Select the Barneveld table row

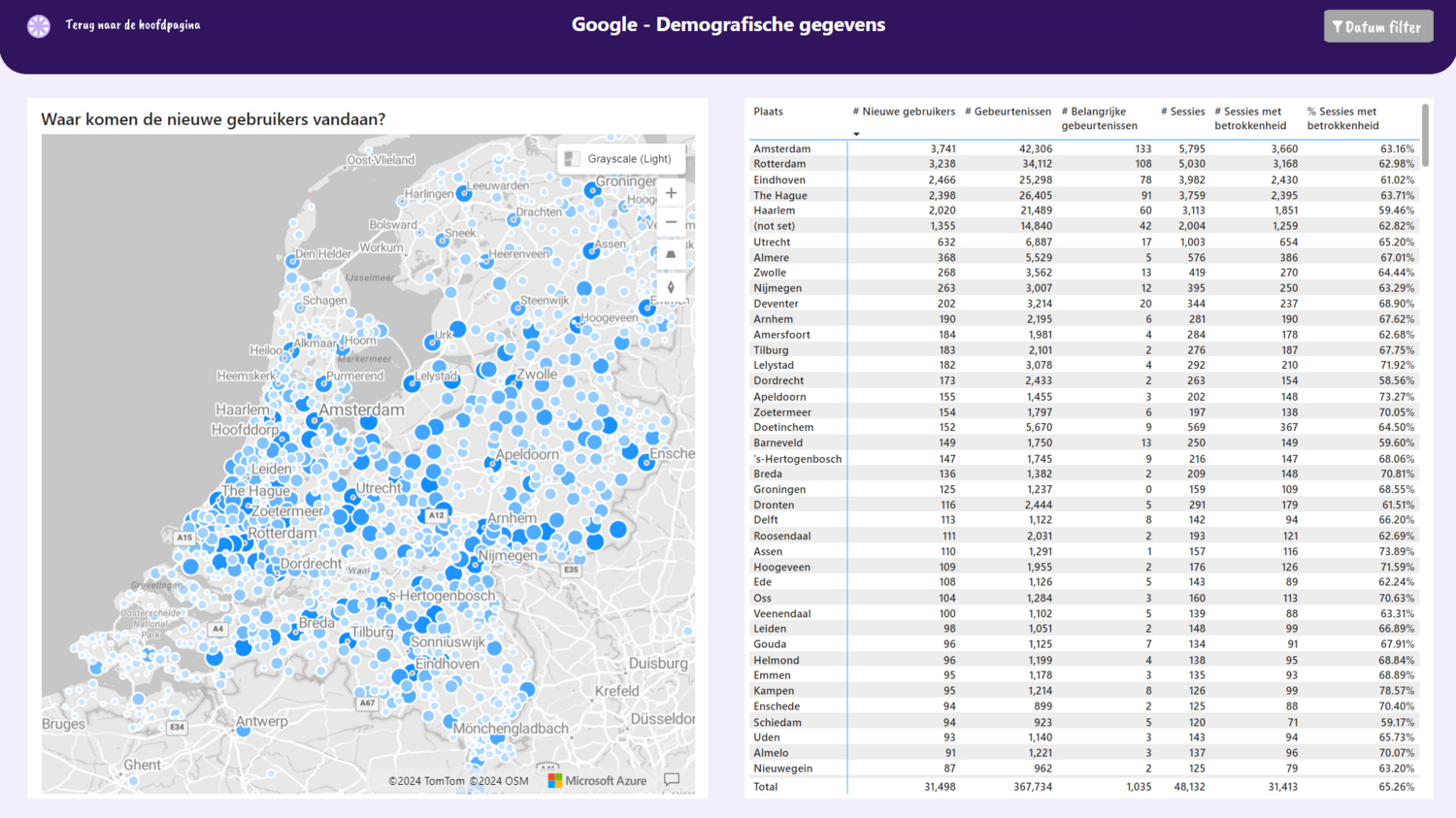click(1084, 442)
